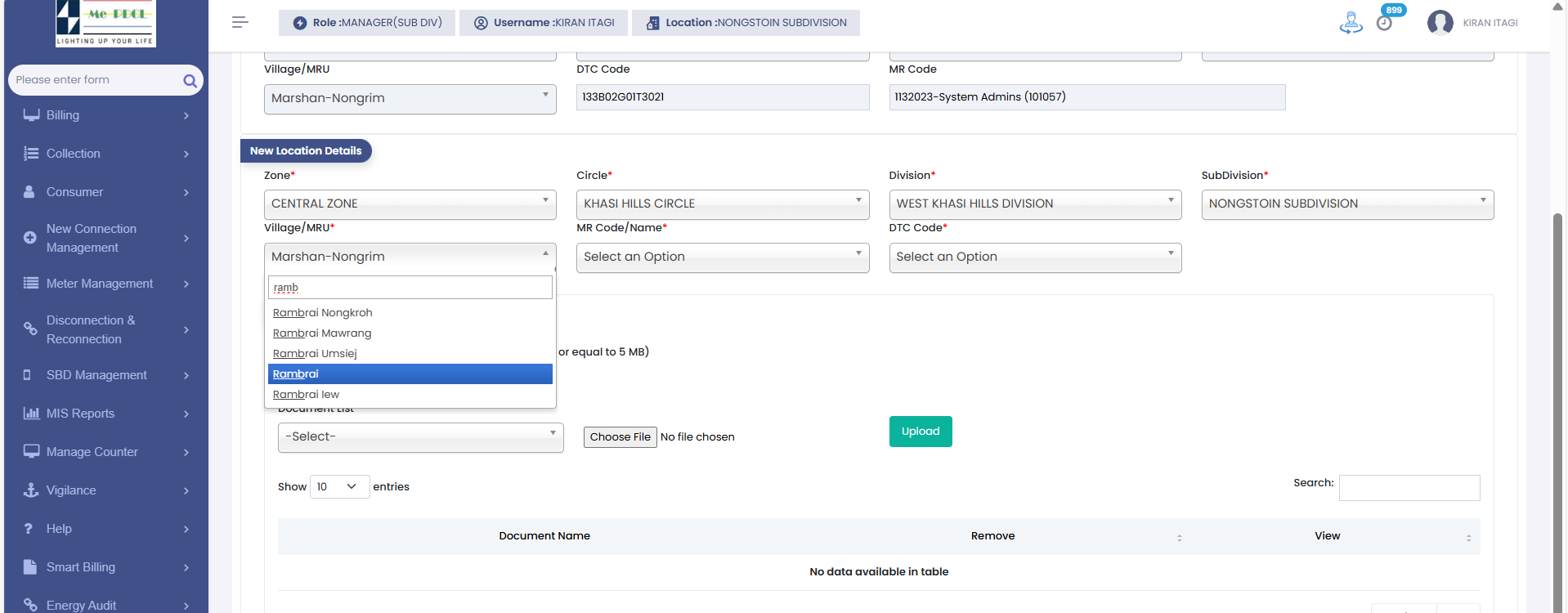Viewport: 1568px width, 613px height.
Task: Click the MIS Reports chart icon
Action: pyautogui.click(x=31, y=414)
